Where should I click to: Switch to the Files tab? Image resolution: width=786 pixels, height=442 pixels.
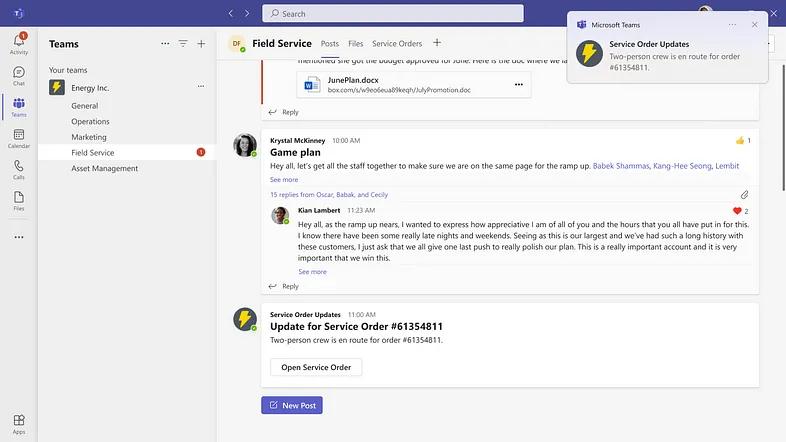click(x=355, y=44)
